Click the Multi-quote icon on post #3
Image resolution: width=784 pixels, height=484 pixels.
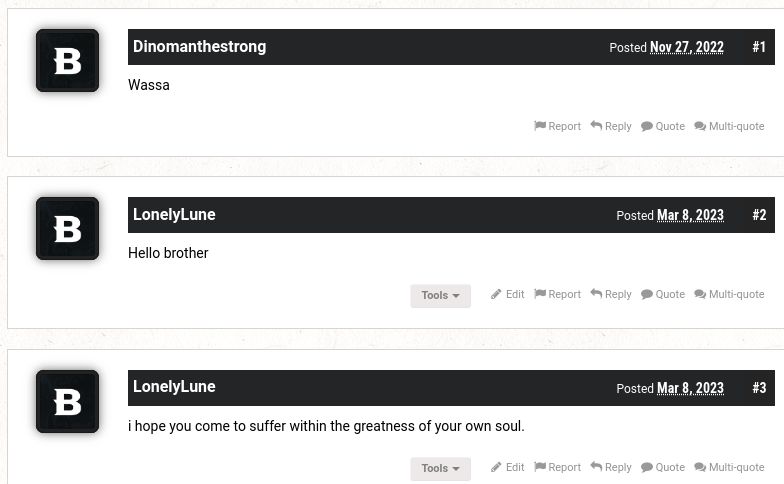point(700,467)
